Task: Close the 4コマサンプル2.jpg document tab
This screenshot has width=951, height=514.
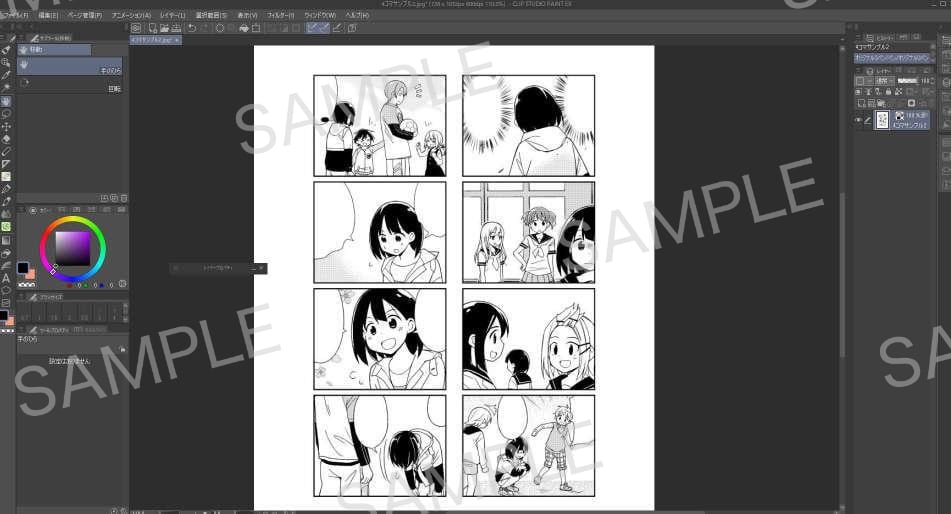Action: pyautogui.click(x=177, y=39)
